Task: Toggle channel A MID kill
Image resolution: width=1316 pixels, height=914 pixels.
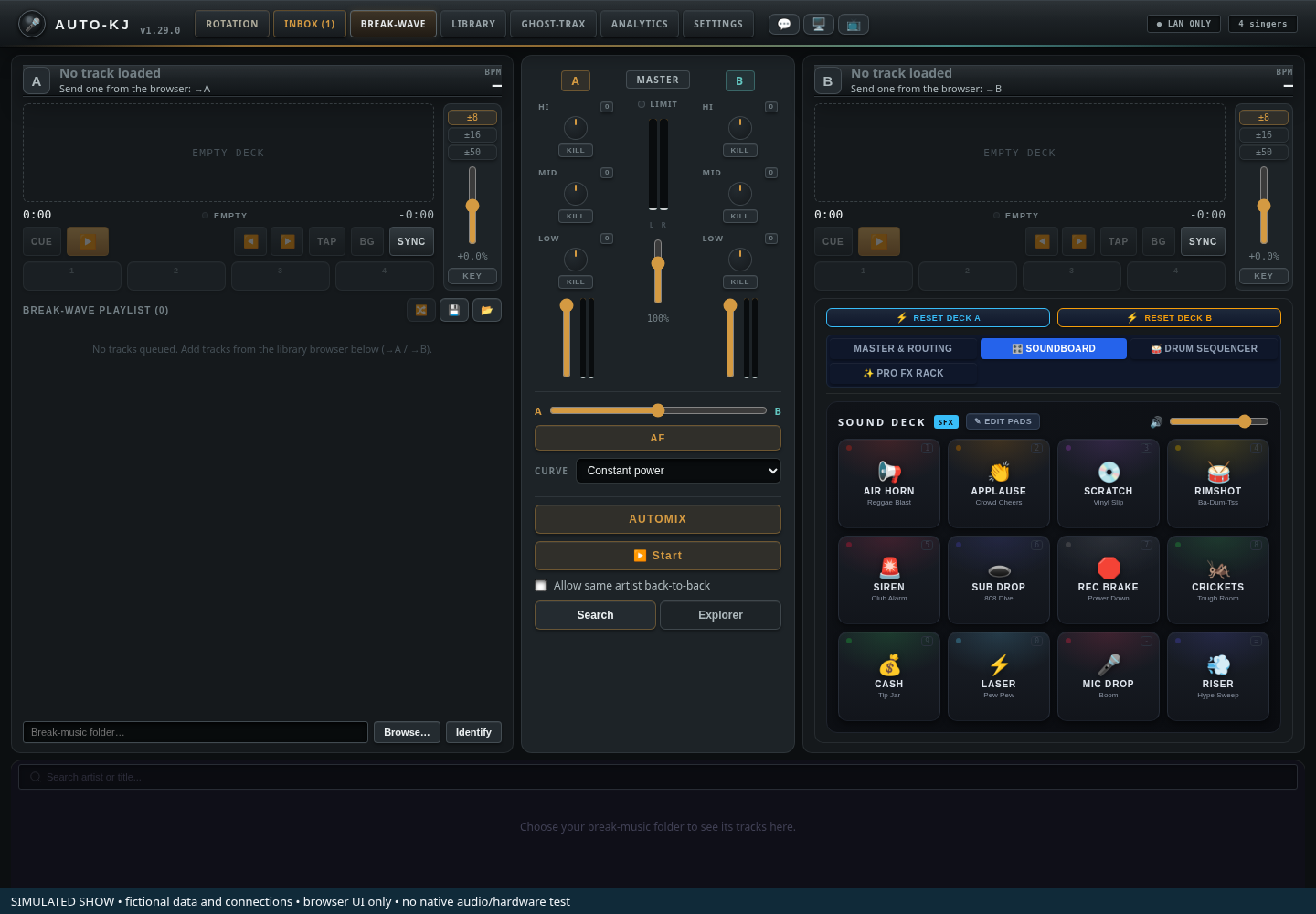Action: tap(576, 216)
